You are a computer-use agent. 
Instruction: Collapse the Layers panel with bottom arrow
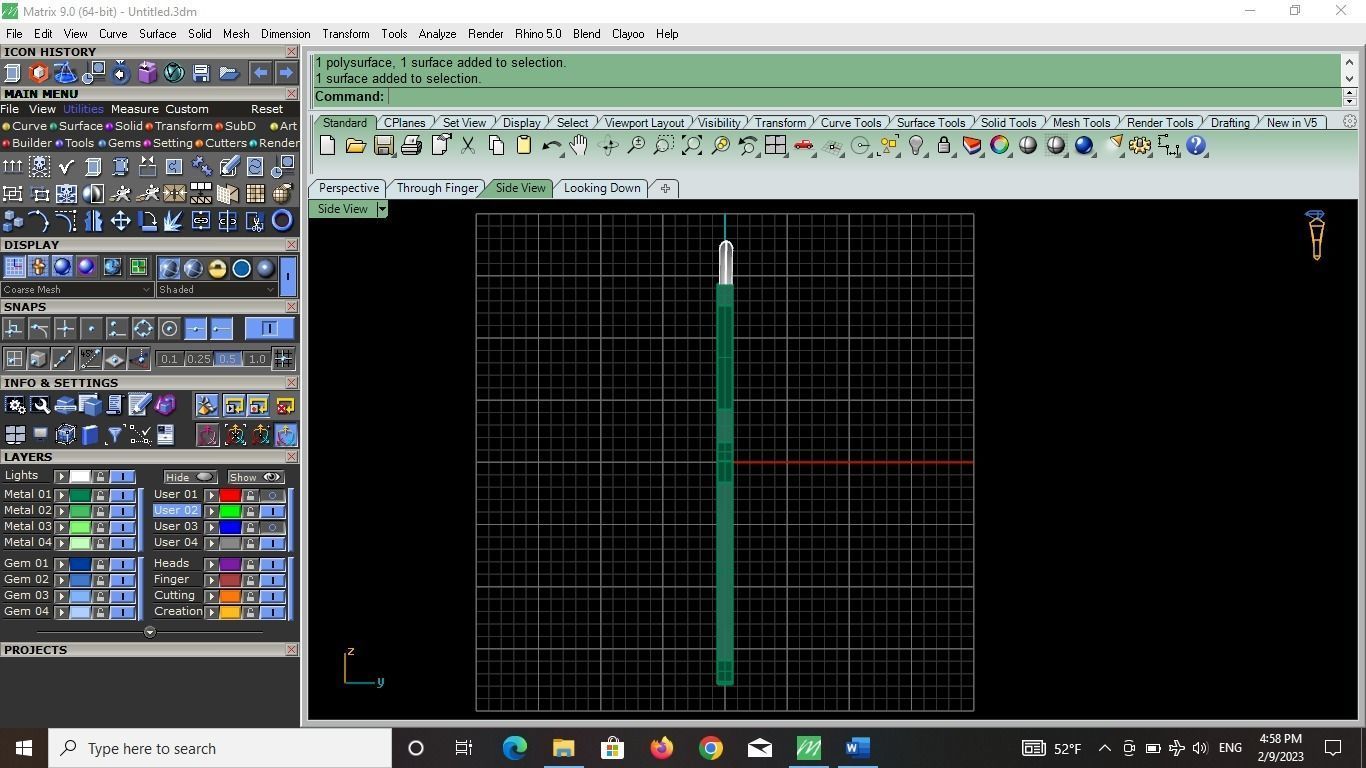[150, 632]
